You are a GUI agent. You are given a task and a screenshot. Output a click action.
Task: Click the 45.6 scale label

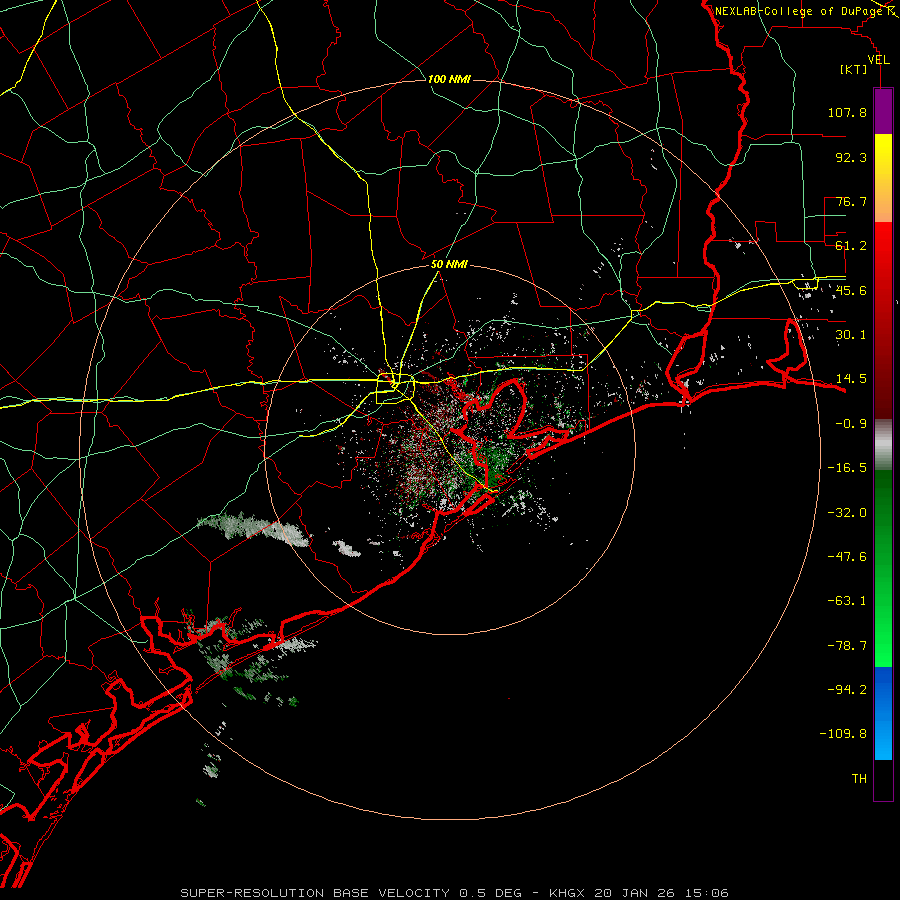pos(851,290)
